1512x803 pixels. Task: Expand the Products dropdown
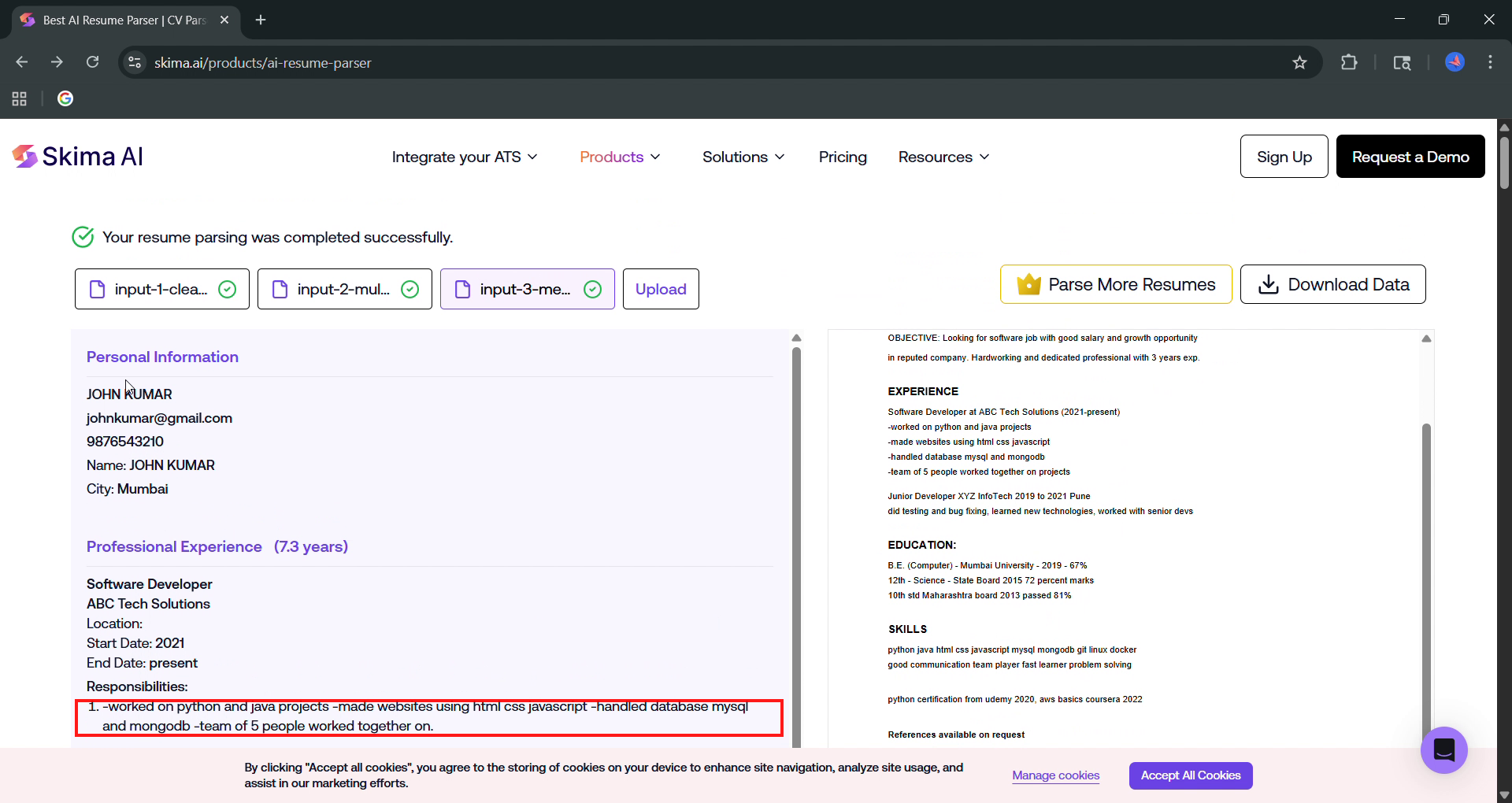coord(620,157)
